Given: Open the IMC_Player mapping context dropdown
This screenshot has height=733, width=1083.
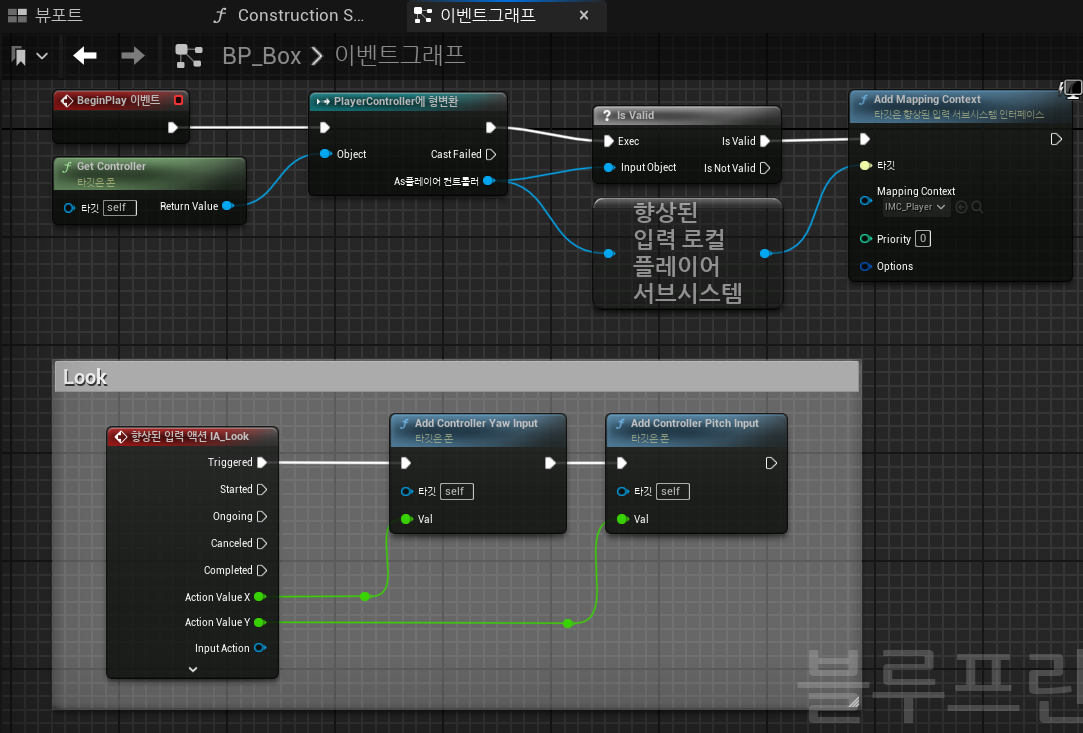Looking at the screenshot, I should tap(915, 207).
